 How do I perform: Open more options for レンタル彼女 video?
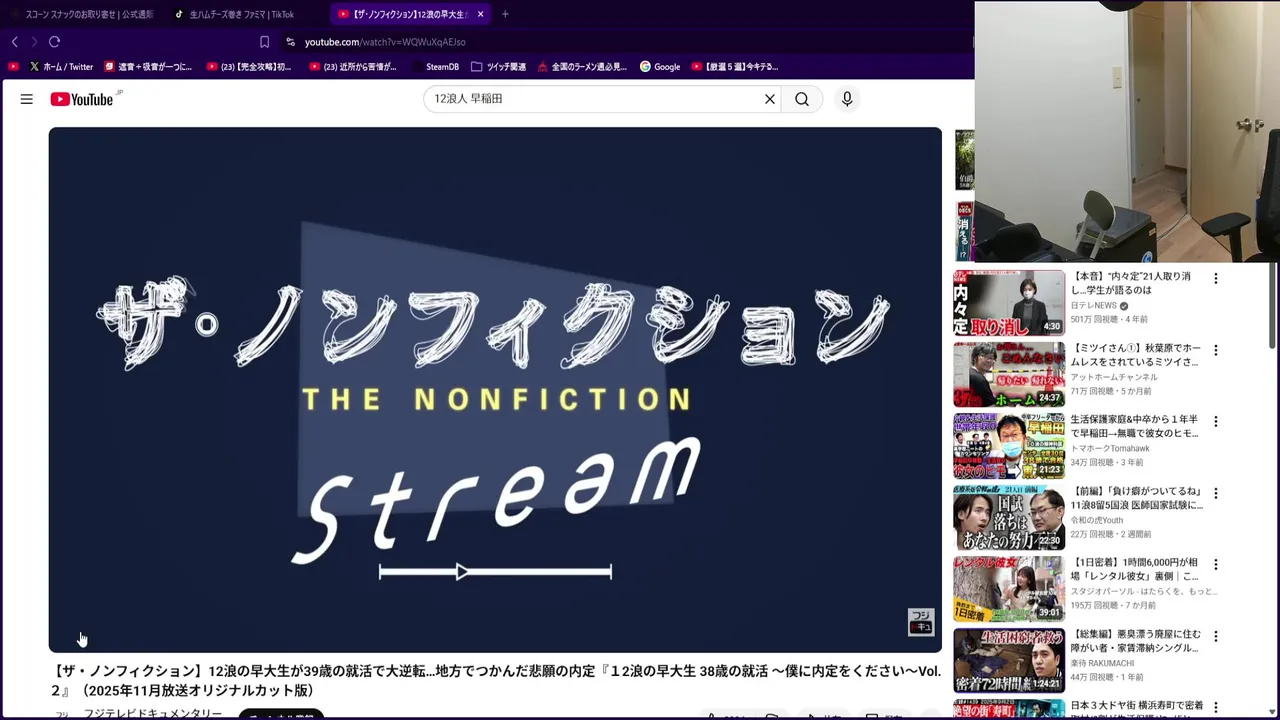tap(1216, 565)
